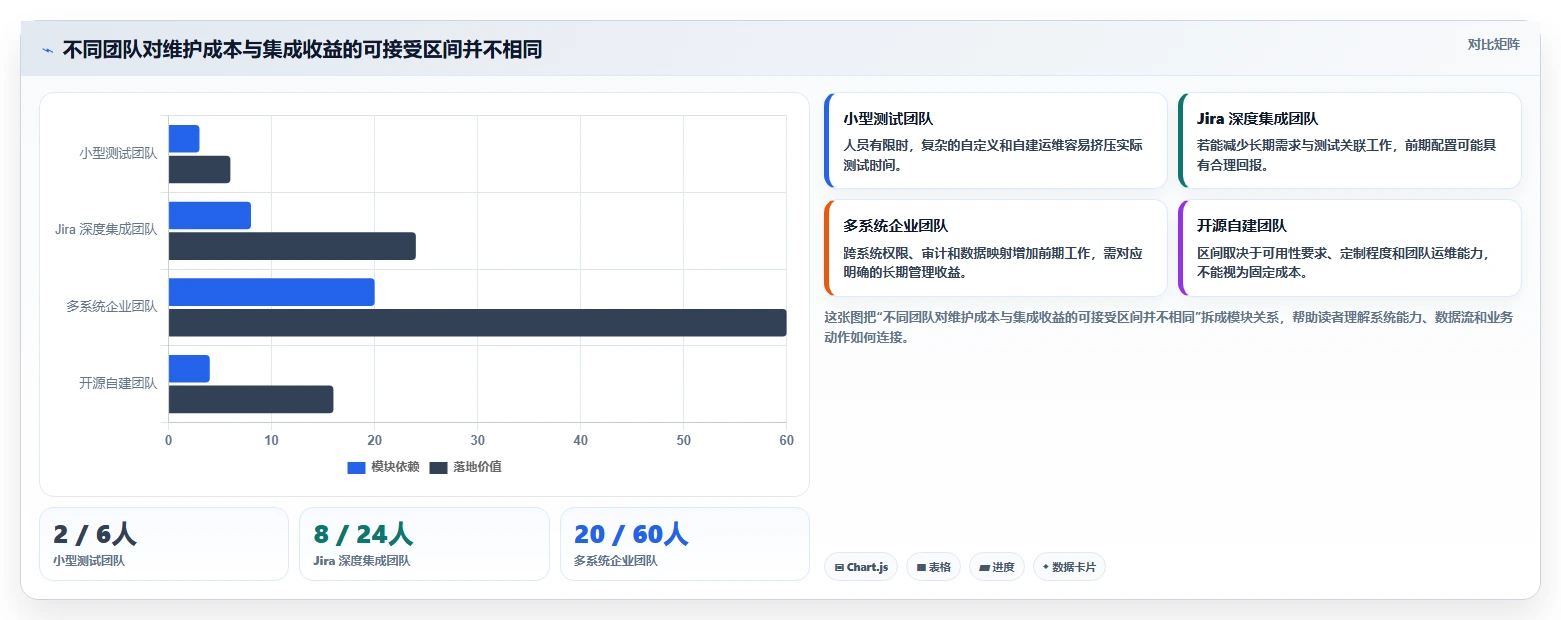Select the dark bar for 开源自建团队
The image size is (1561, 620).
pyautogui.click(x=250, y=399)
